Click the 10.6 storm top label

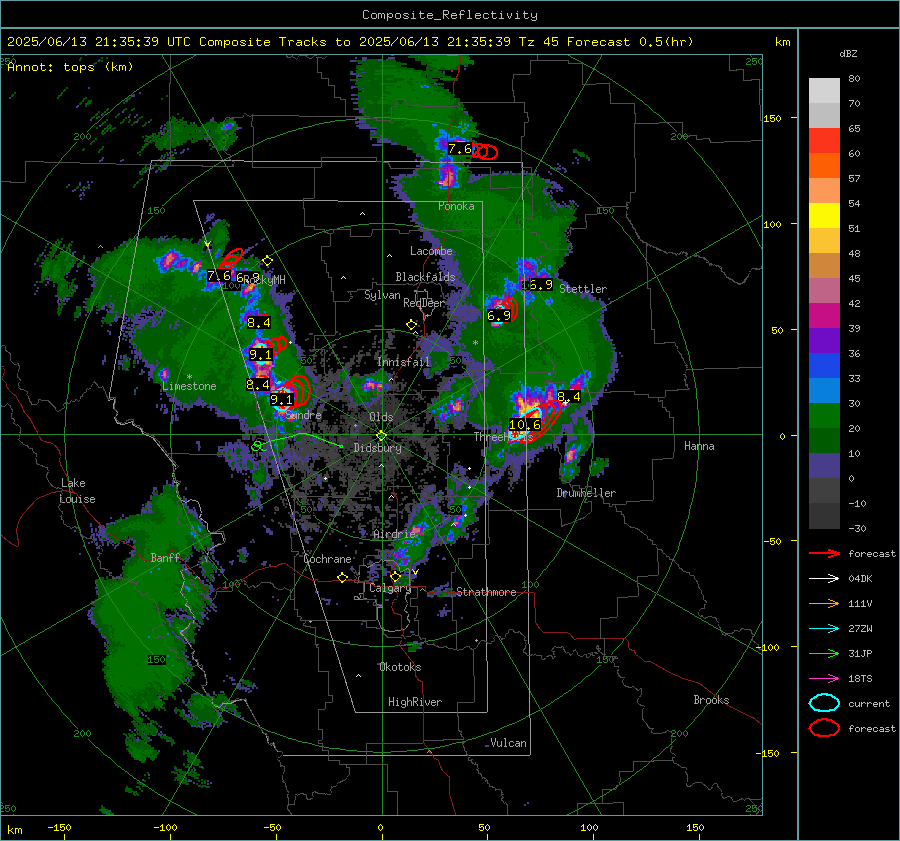tap(525, 425)
